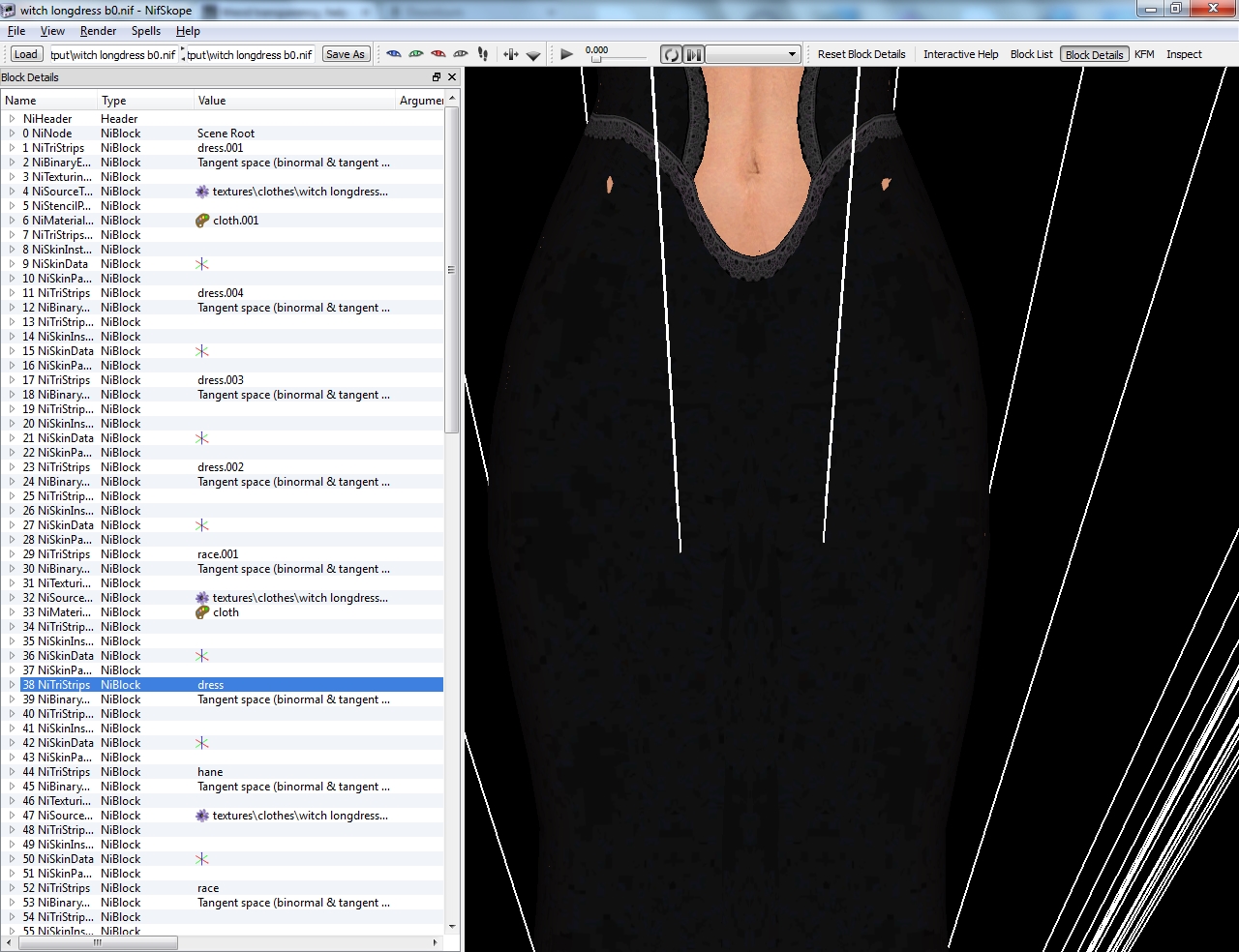Activate Walk mode footprints icon

click(x=483, y=54)
